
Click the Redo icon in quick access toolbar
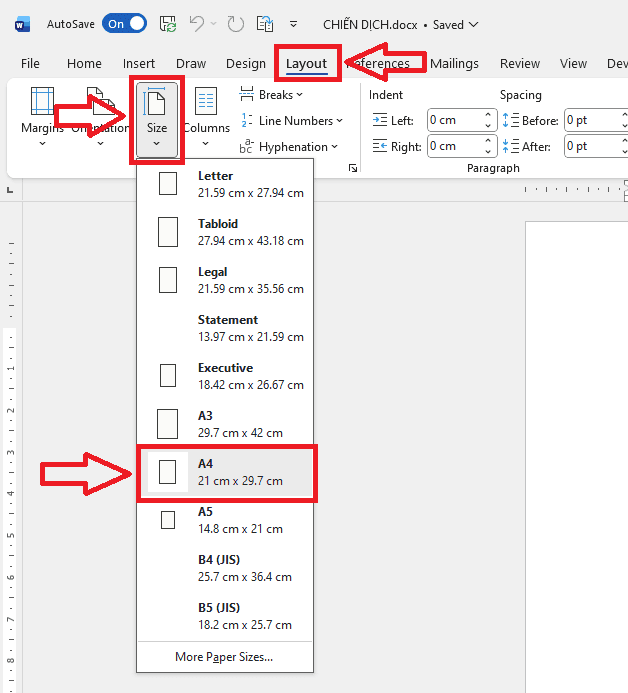point(235,24)
